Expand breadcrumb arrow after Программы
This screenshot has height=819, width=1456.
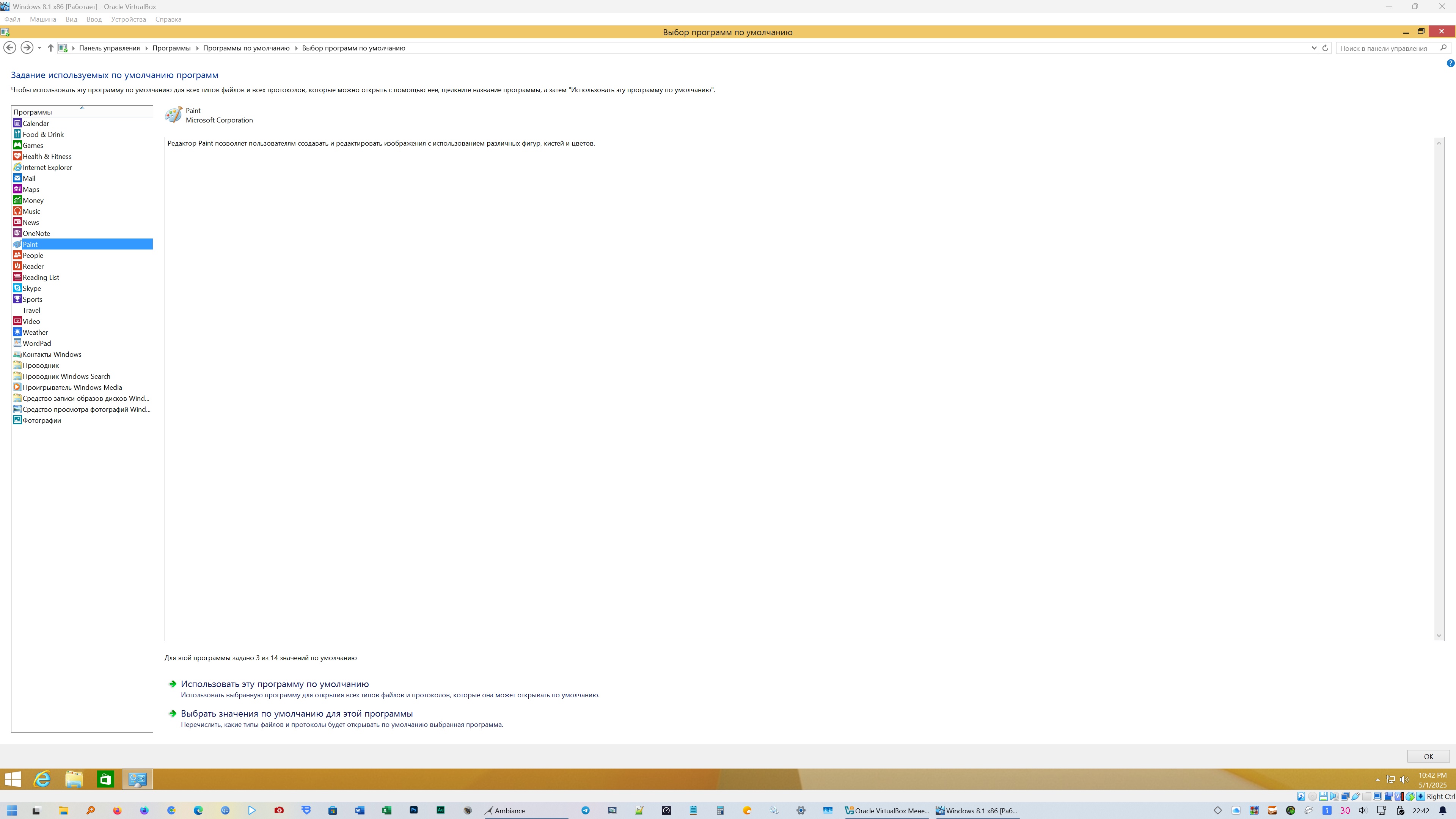[x=197, y=48]
